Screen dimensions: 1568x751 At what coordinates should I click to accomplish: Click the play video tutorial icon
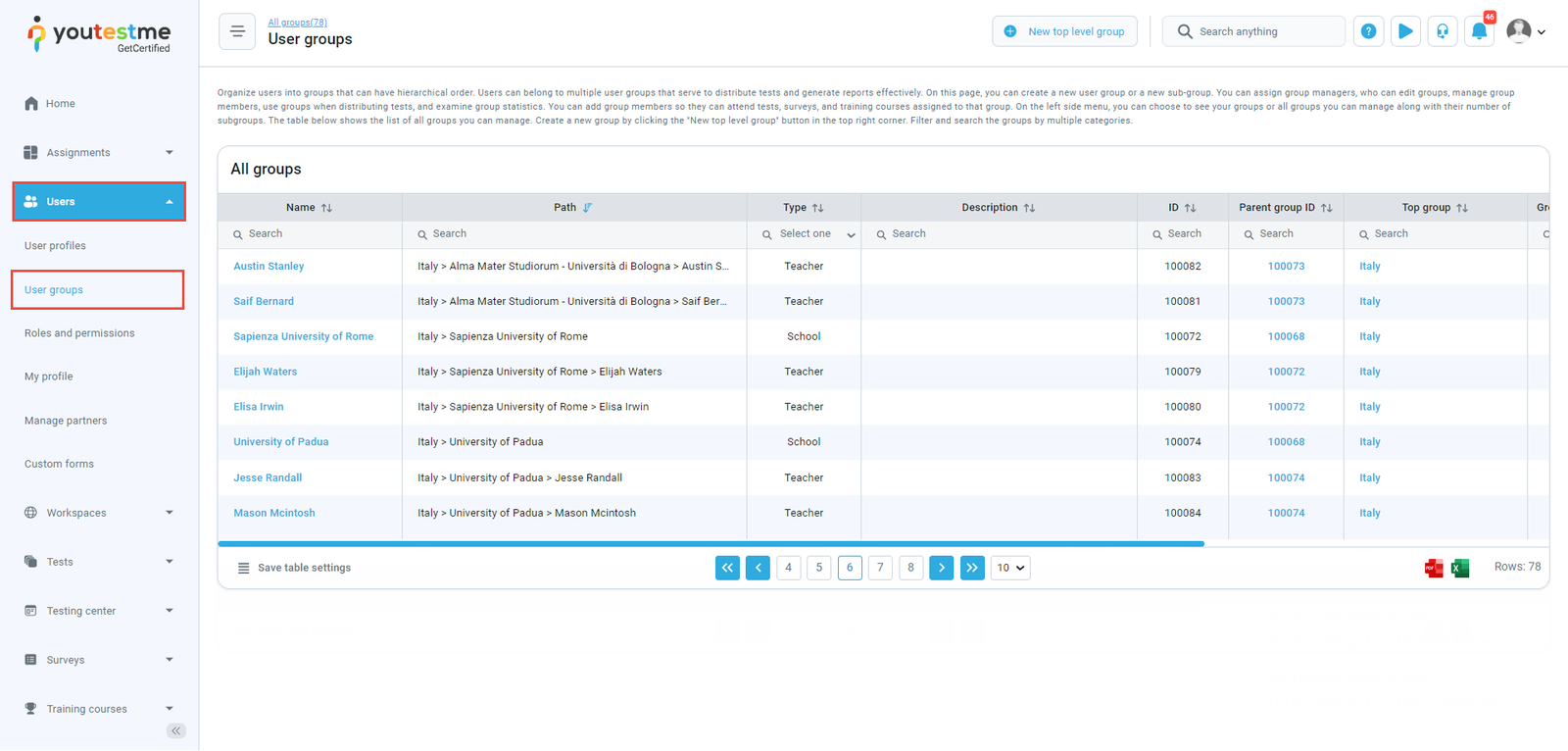pyautogui.click(x=1405, y=31)
